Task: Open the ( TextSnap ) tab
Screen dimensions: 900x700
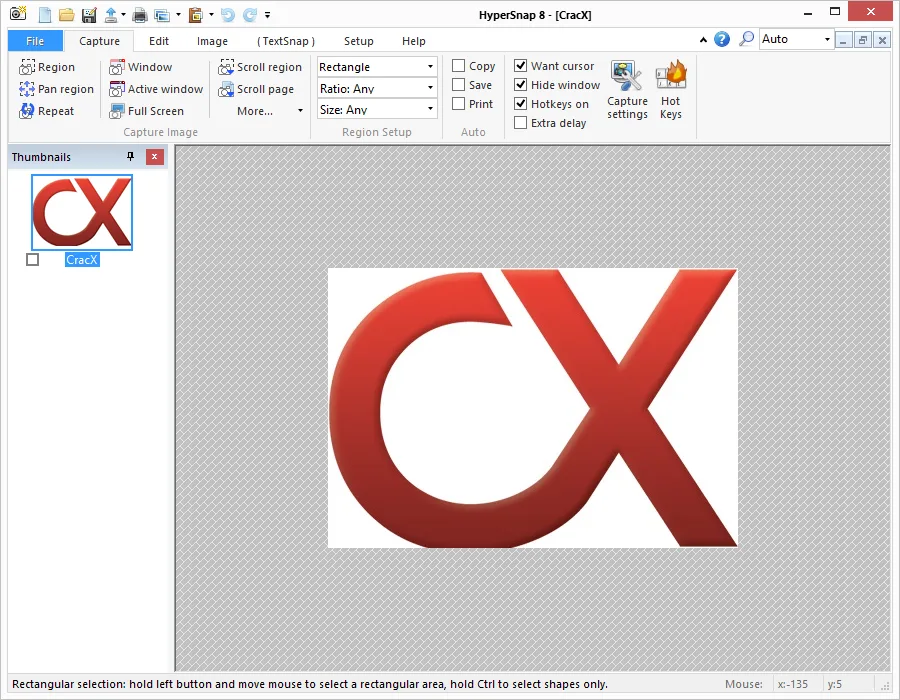Action: (286, 41)
